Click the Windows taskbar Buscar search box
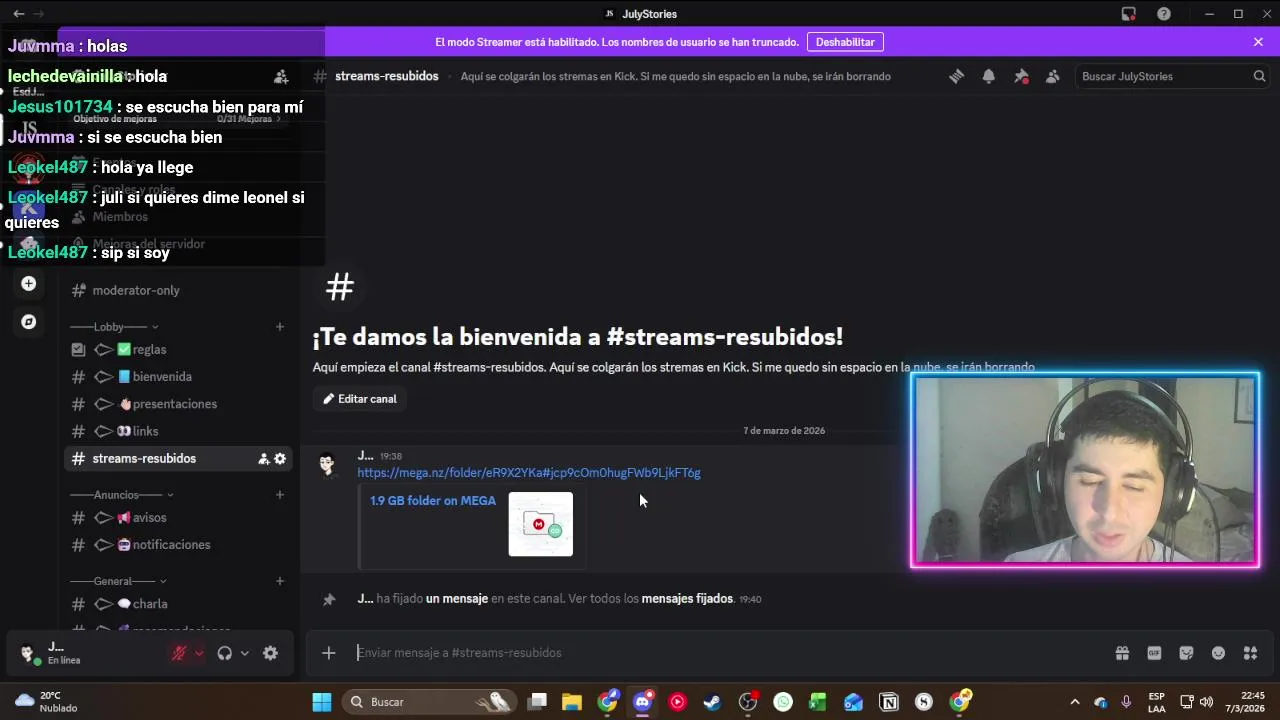 (x=430, y=702)
